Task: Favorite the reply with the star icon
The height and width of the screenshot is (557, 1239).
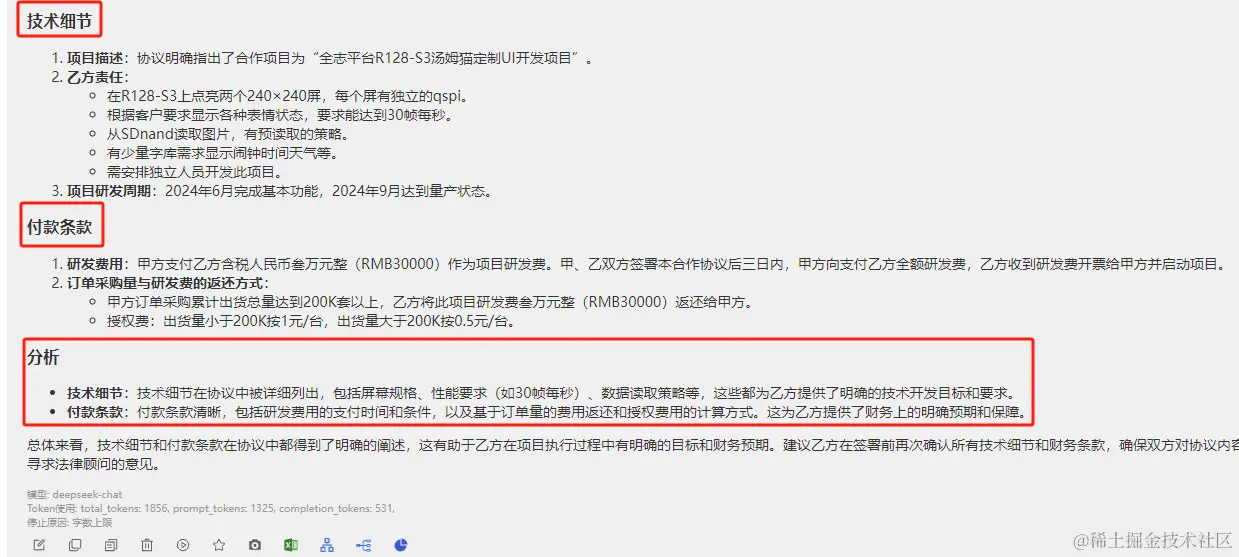Action: pos(219,545)
